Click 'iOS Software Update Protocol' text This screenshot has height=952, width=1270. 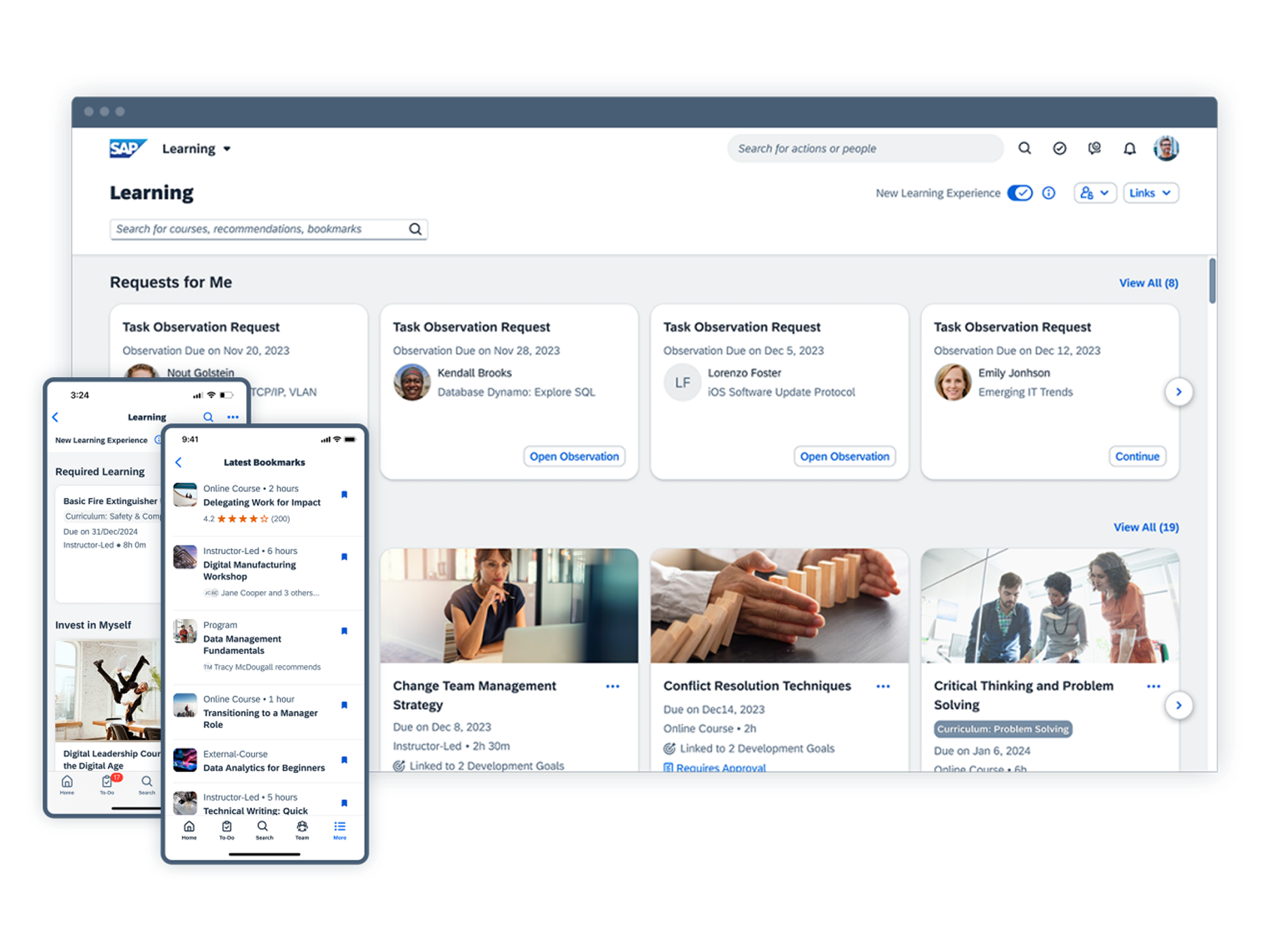click(781, 392)
